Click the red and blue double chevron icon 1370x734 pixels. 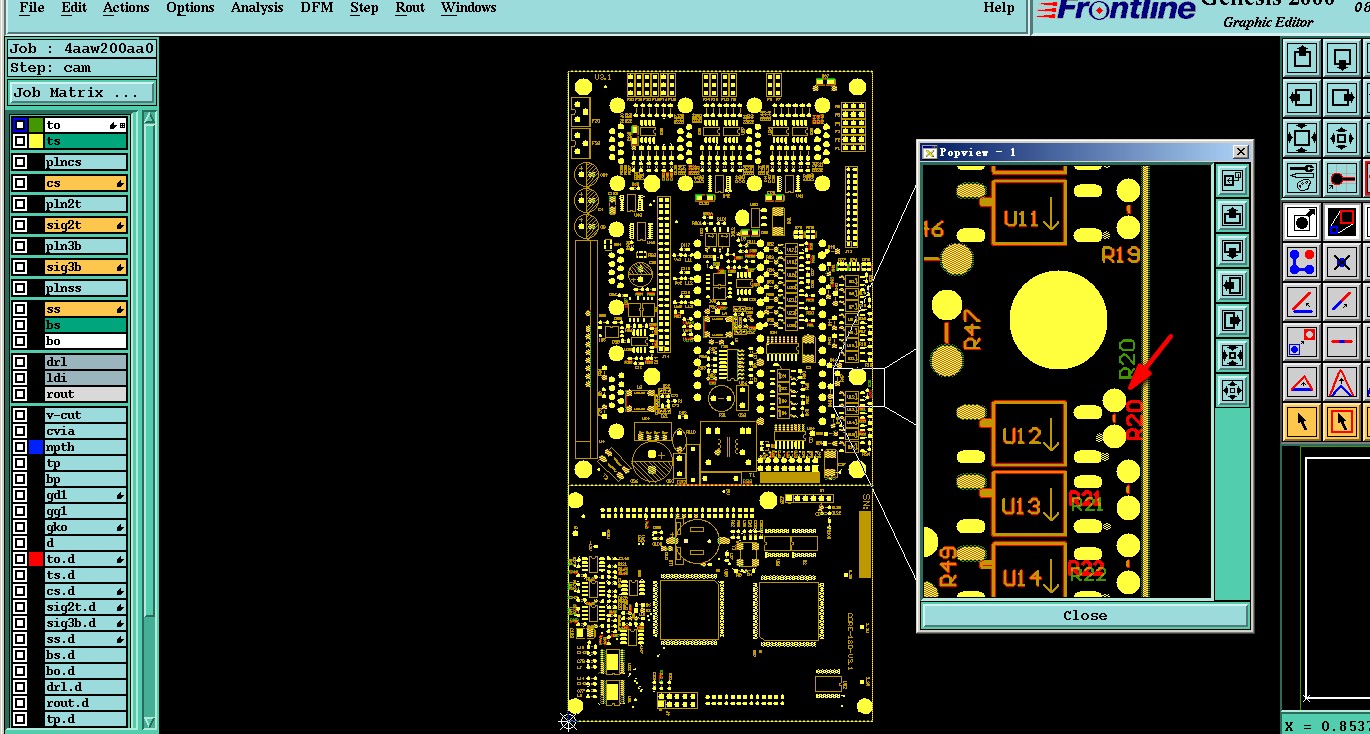[x=1341, y=382]
